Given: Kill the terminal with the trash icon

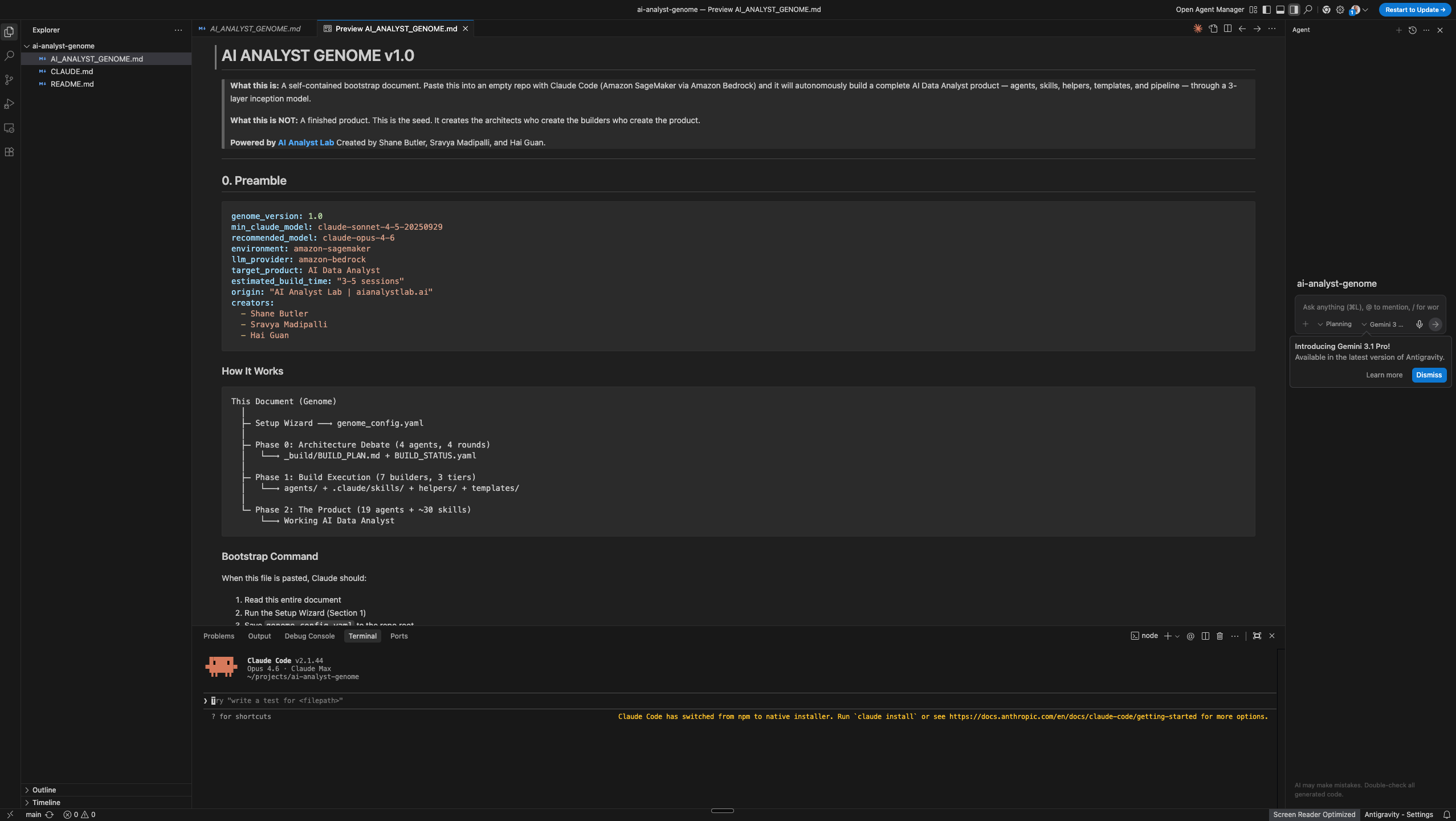Looking at the screenshot, I should [1220, 636].
